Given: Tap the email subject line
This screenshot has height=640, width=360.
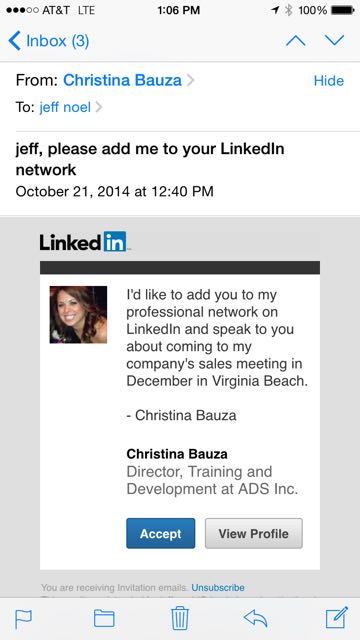Looking at the screenshot, I should coord(150,159).
